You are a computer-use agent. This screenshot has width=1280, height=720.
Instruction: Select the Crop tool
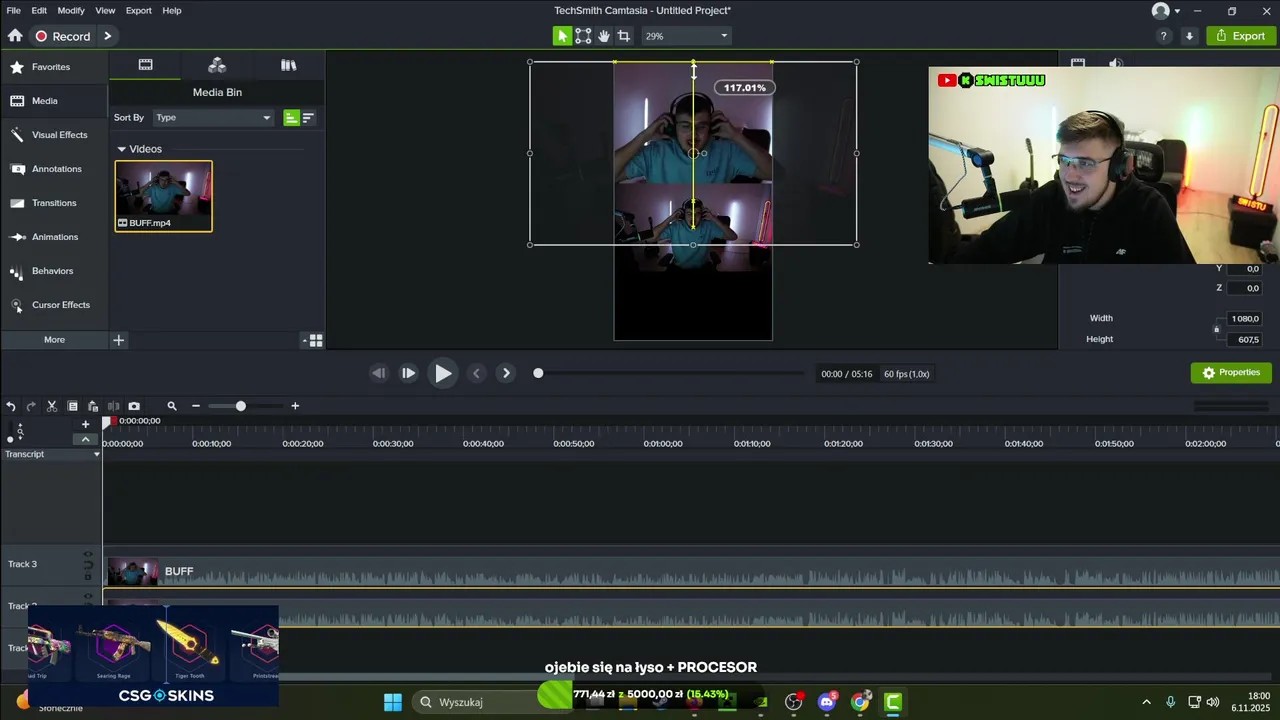624,36
